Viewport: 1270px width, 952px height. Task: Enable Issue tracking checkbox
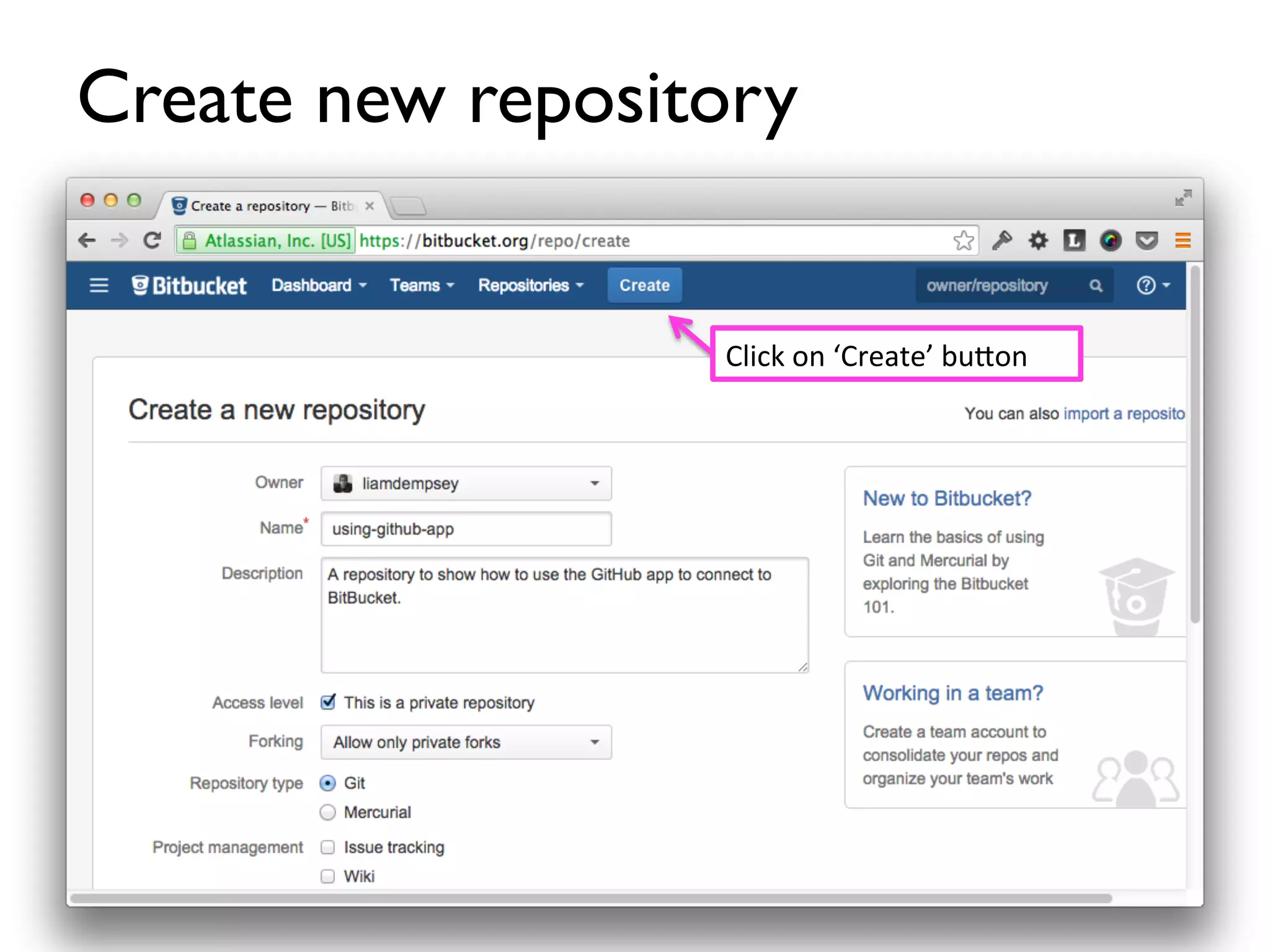coord(328,847)
